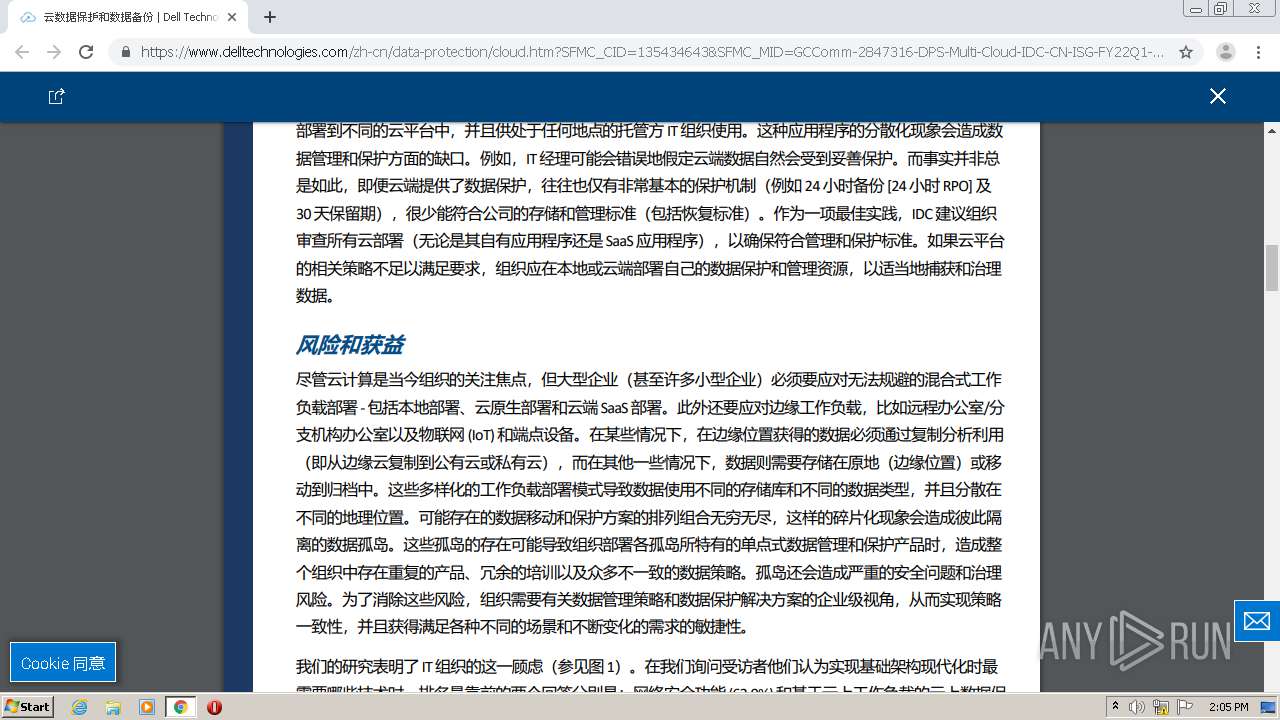Click the action center flag icon
The width and height of the screenshot is (1280, 720).
[1185, 707]
